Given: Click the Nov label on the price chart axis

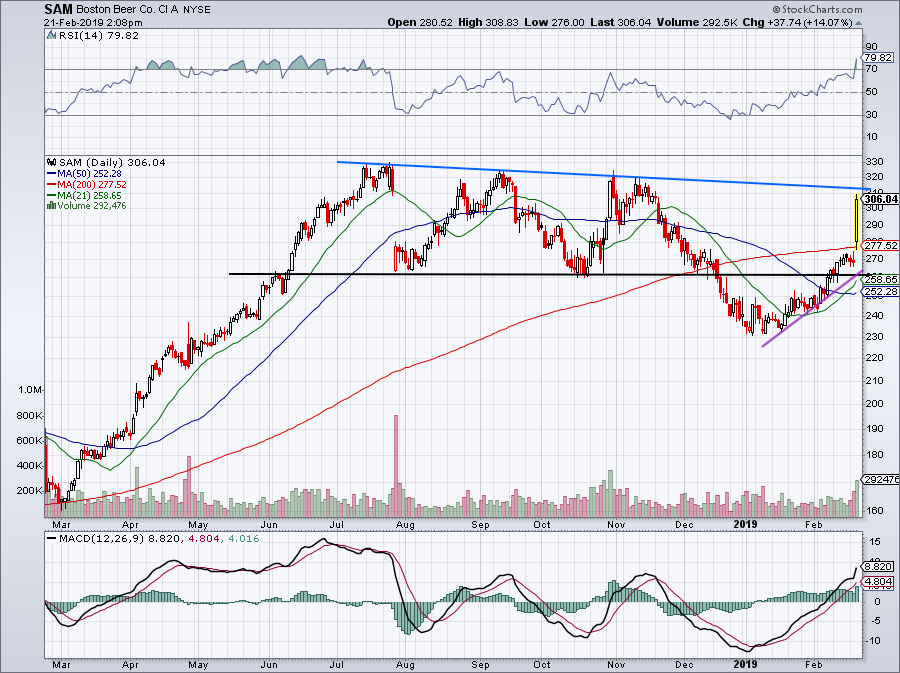Looking at the screenshot, I should tap(616, 524).
